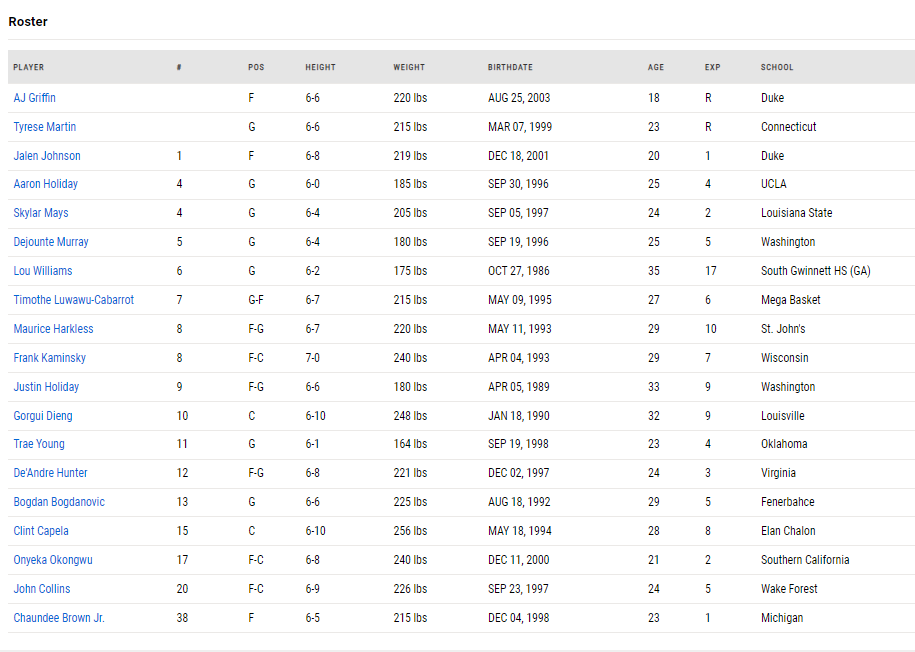Select Maurice Harkless in the roster
The height and width of the screenshot is (652, 915).
[53, 329]
